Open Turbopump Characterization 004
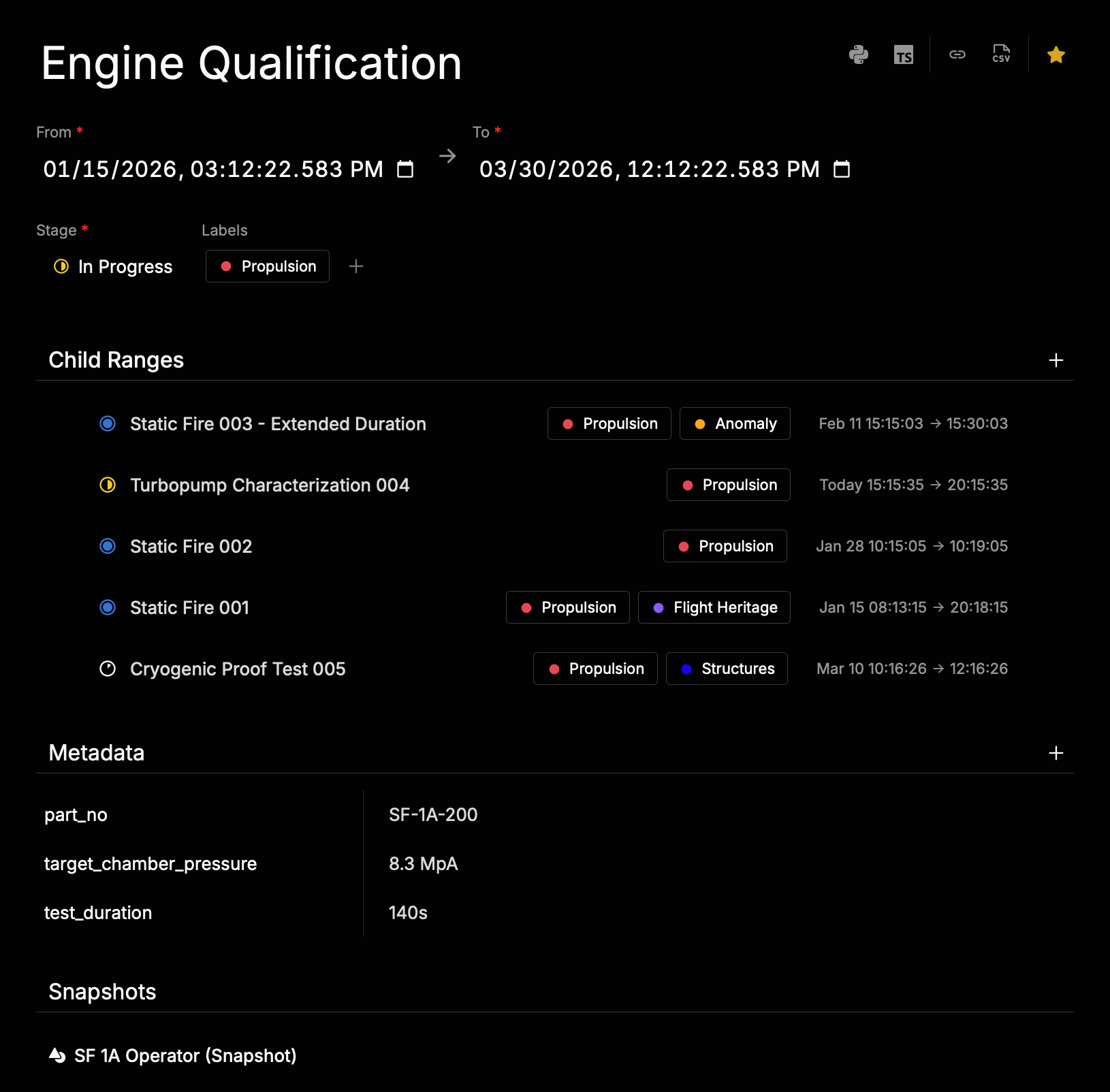Screen dimensions: 1110x1092 point(270,485)
